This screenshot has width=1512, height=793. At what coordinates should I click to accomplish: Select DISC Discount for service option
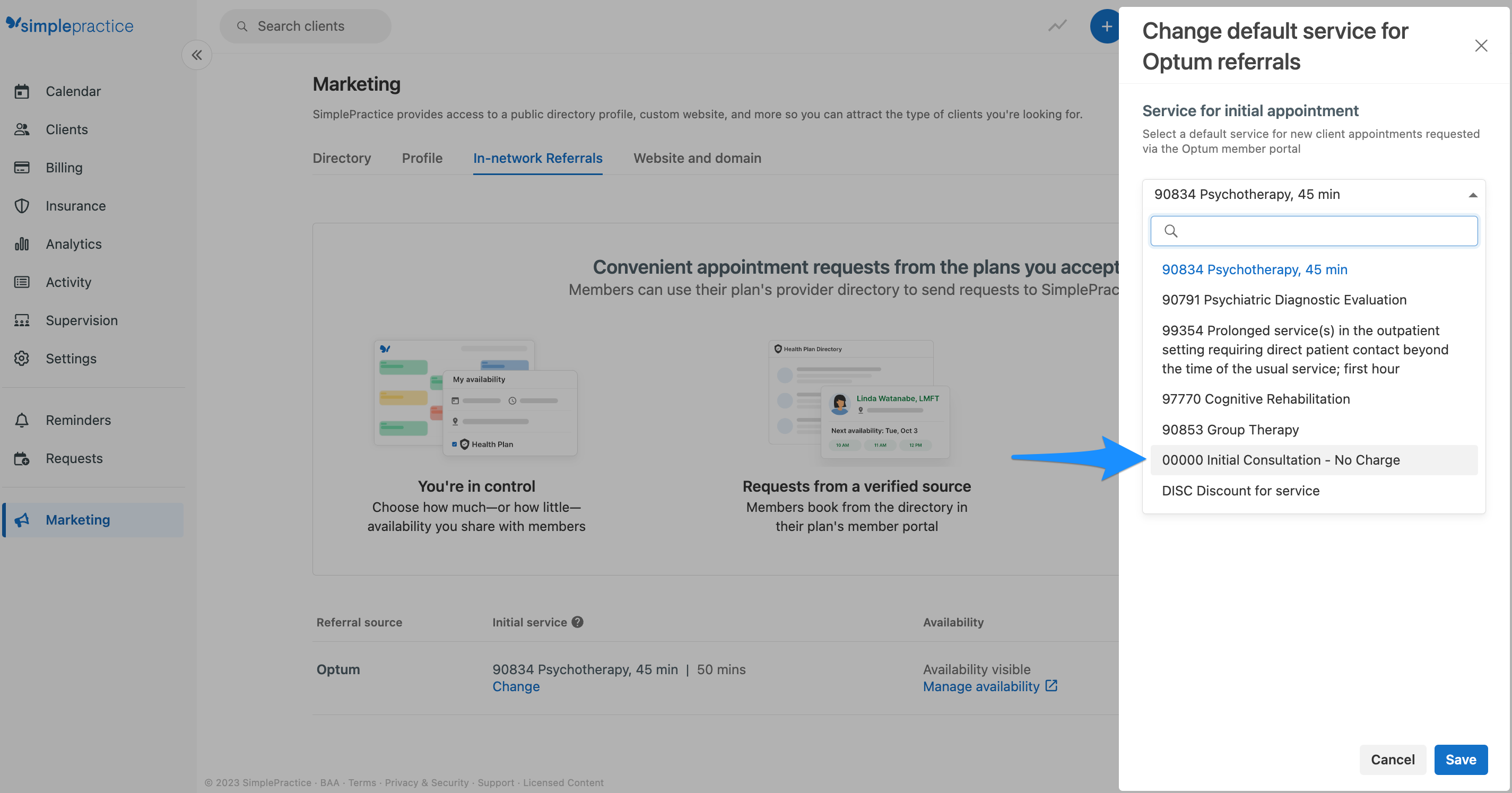(x=1314, y=491)
